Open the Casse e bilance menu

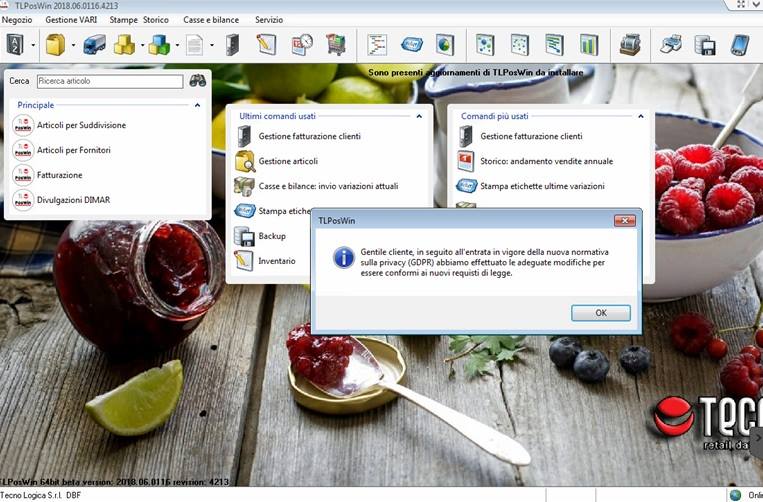click(210, 20)
